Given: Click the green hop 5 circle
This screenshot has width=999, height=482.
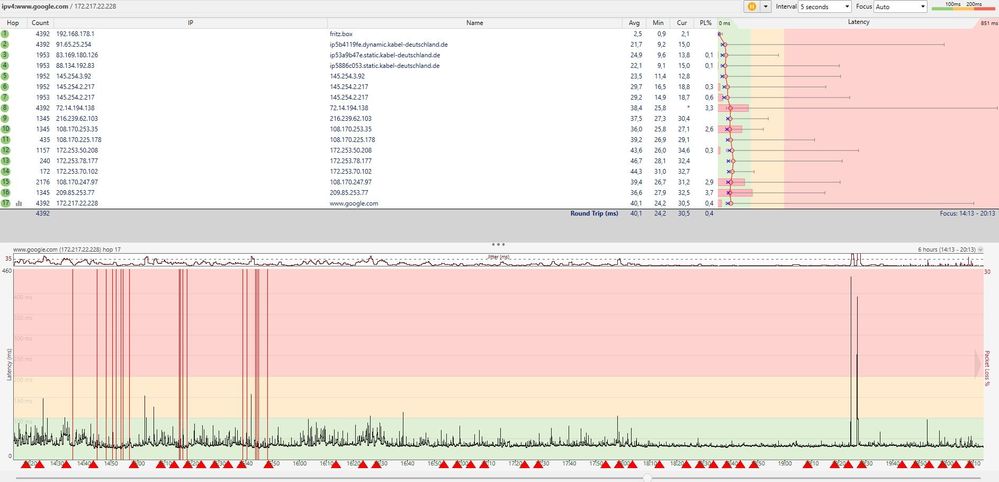Looking at the screenshot, I should [5, 76].
